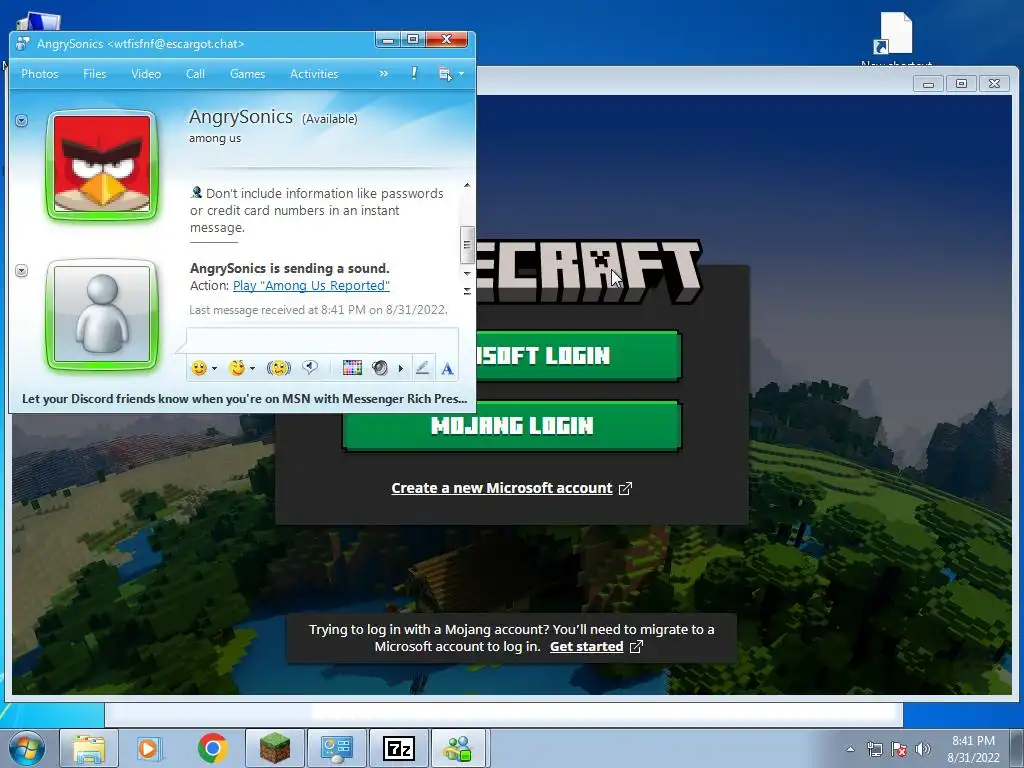Viewport: 1024px width, 768px height.
Task: Click the sound speaker icon in message toolbar
Action: [x=379, y=368]
